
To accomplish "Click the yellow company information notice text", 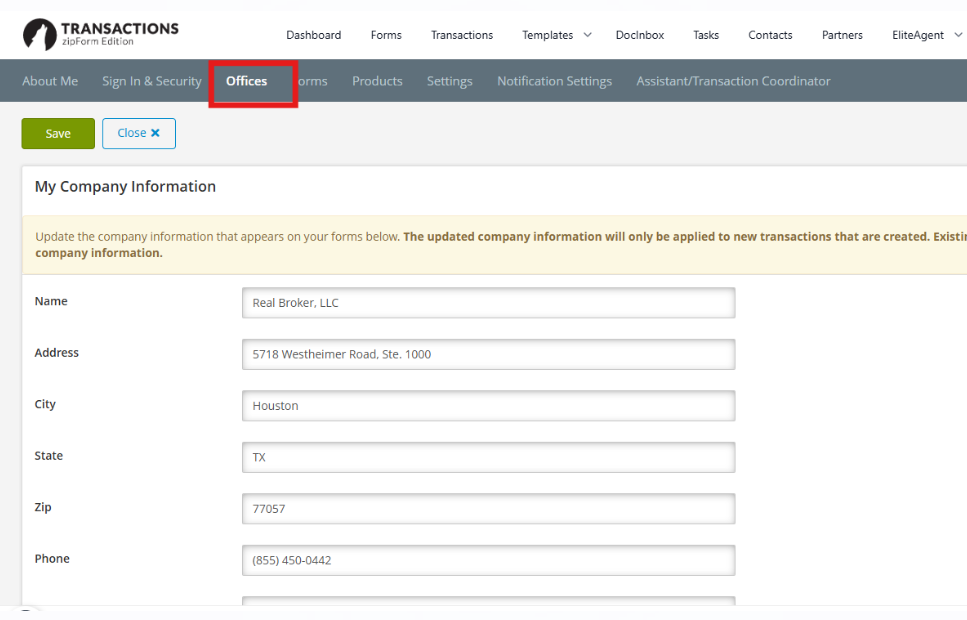I will point(501,245).
